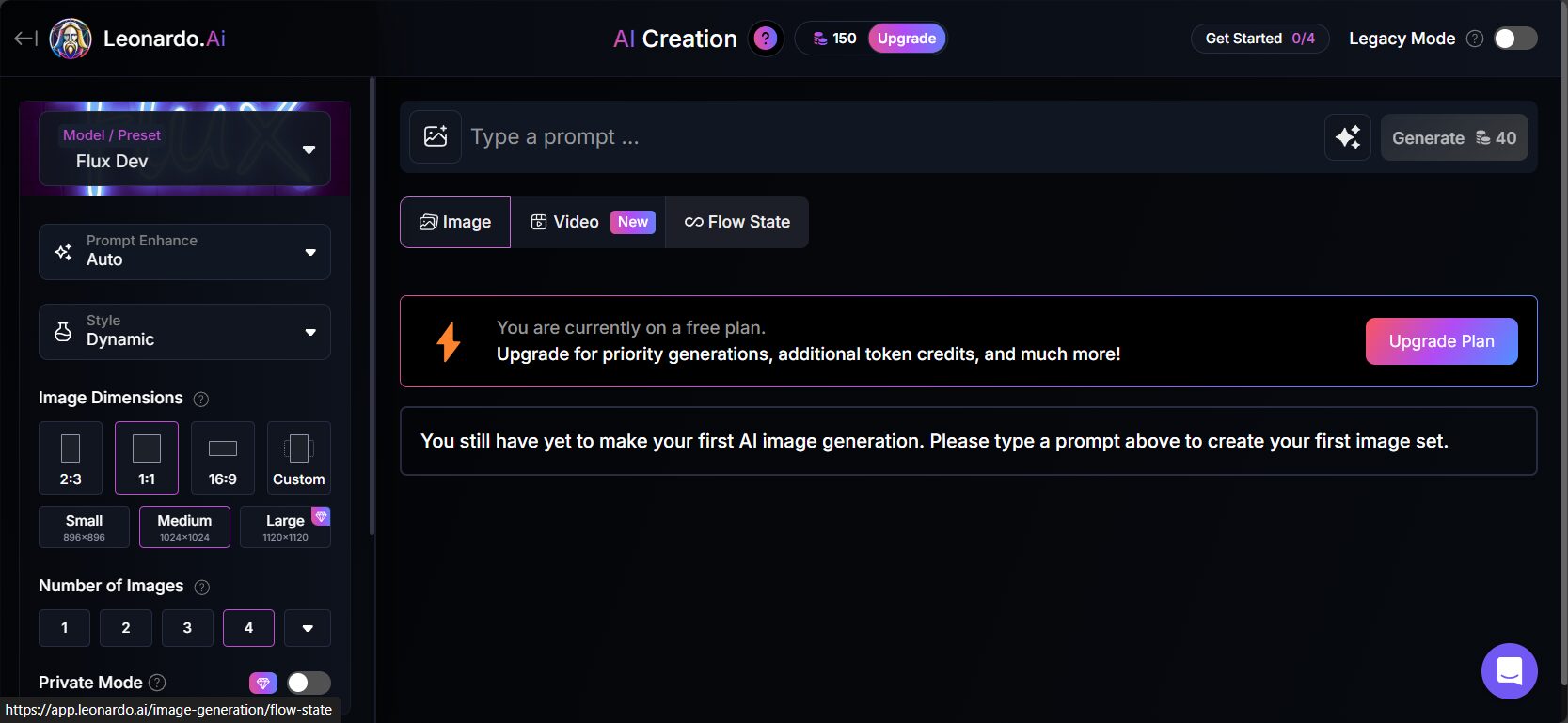
Task: Select the 2:3 aspect ratio
Action: pos(71,458)
